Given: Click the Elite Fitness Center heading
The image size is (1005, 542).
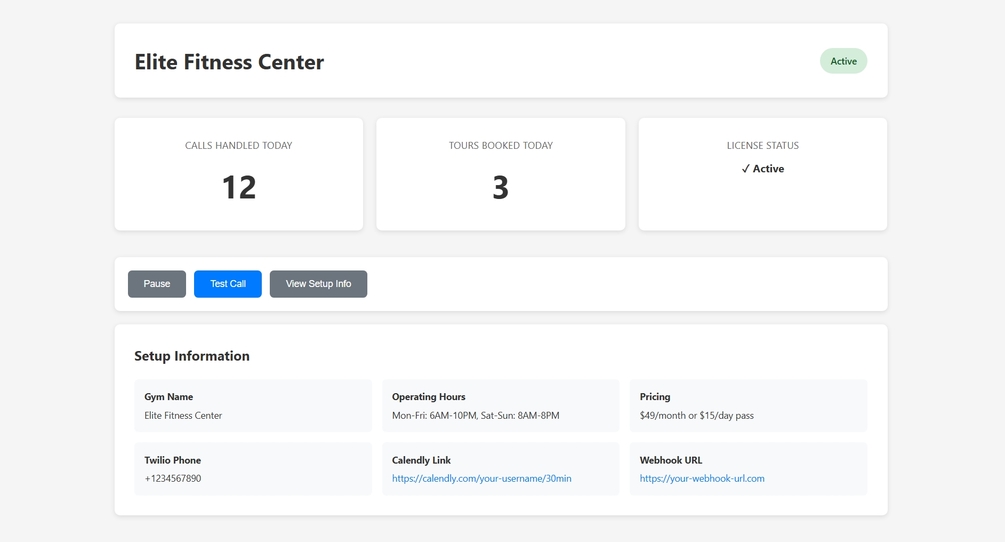Looking at the screenshot, I should [229, 62].
